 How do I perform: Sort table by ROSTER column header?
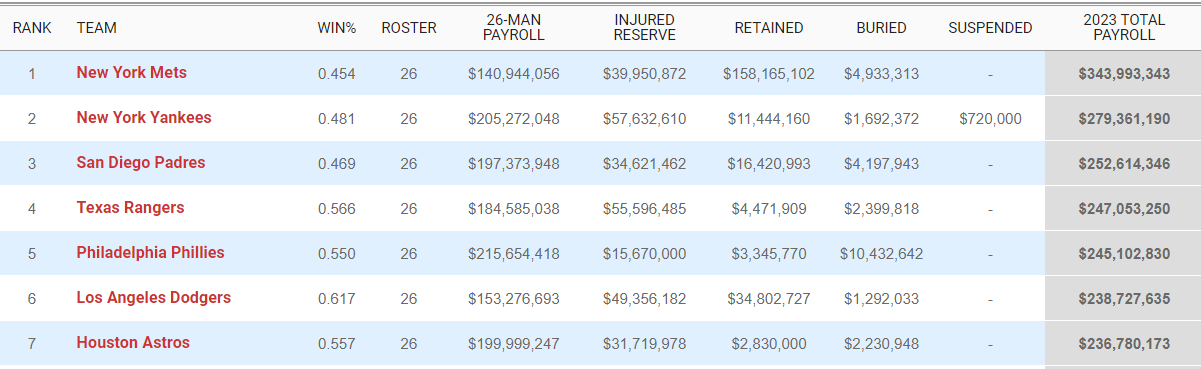pyautogui.click(x=409, y=28)
